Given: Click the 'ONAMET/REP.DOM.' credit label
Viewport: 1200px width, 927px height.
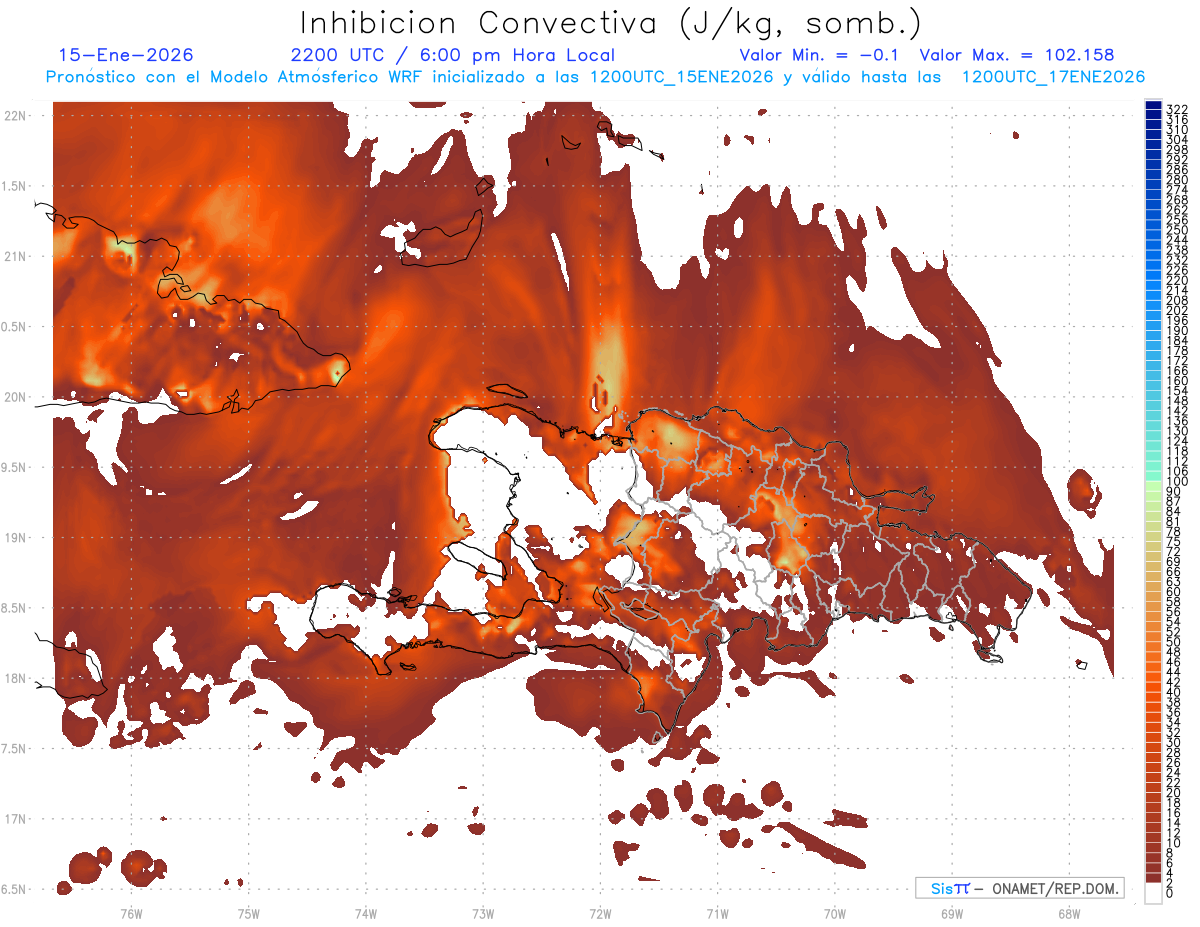Looking at the screenshot, I should (x=1056, y=888).
